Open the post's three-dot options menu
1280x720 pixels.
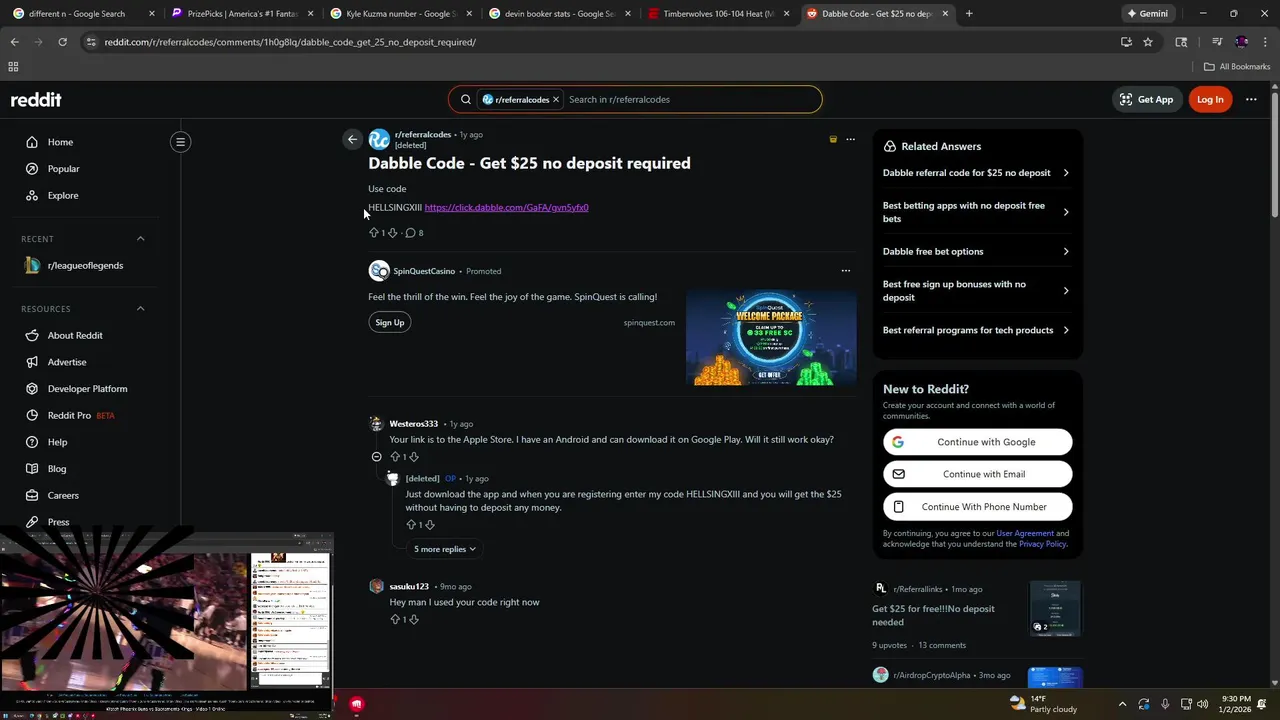850,139
